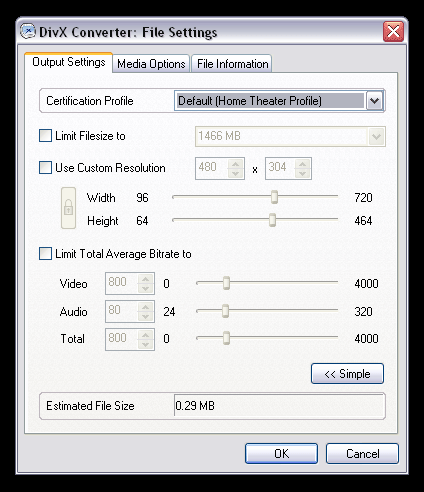Click the custom width field showing 480
The image size is (424, 492).
coord(212,168)
